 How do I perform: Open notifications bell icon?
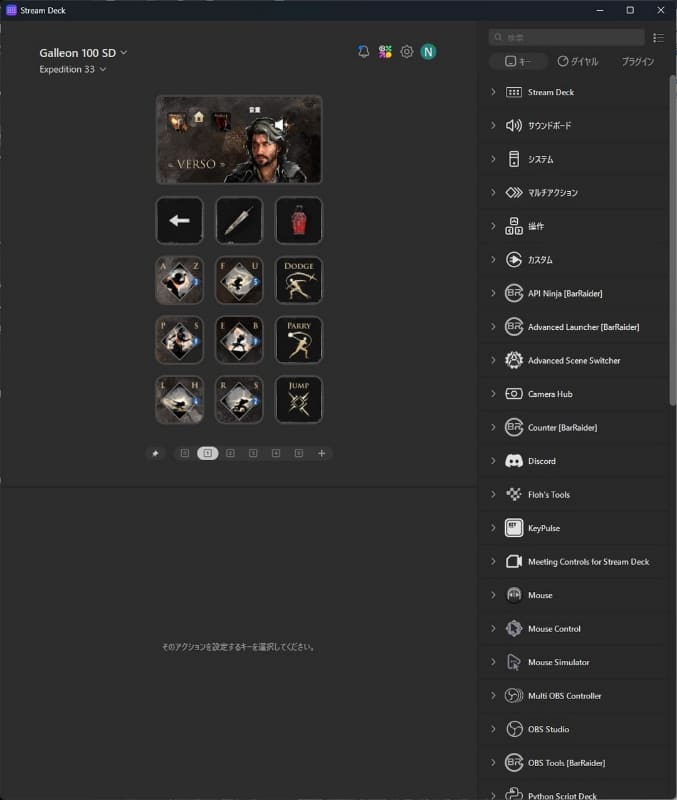pos(363,52)
